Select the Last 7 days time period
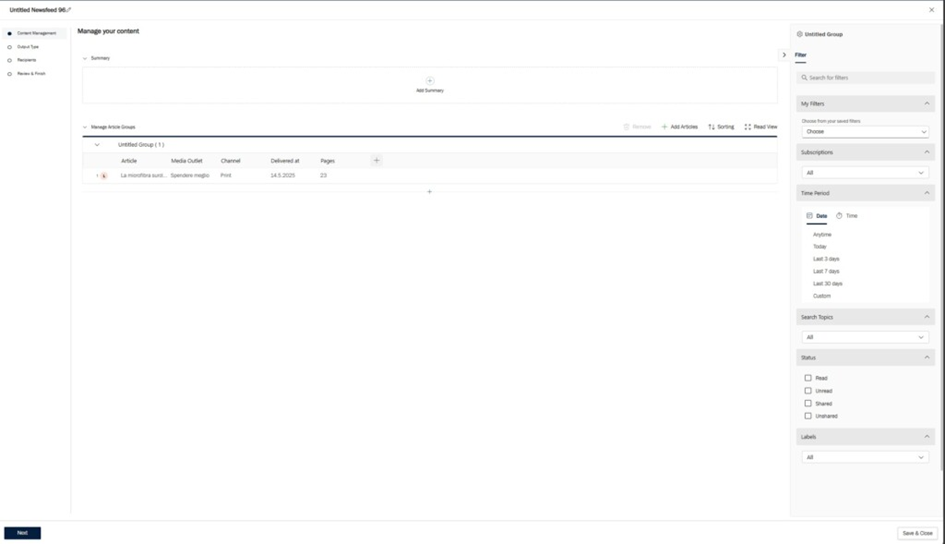The width and height of the screenshot is (945, 544). 826,271
